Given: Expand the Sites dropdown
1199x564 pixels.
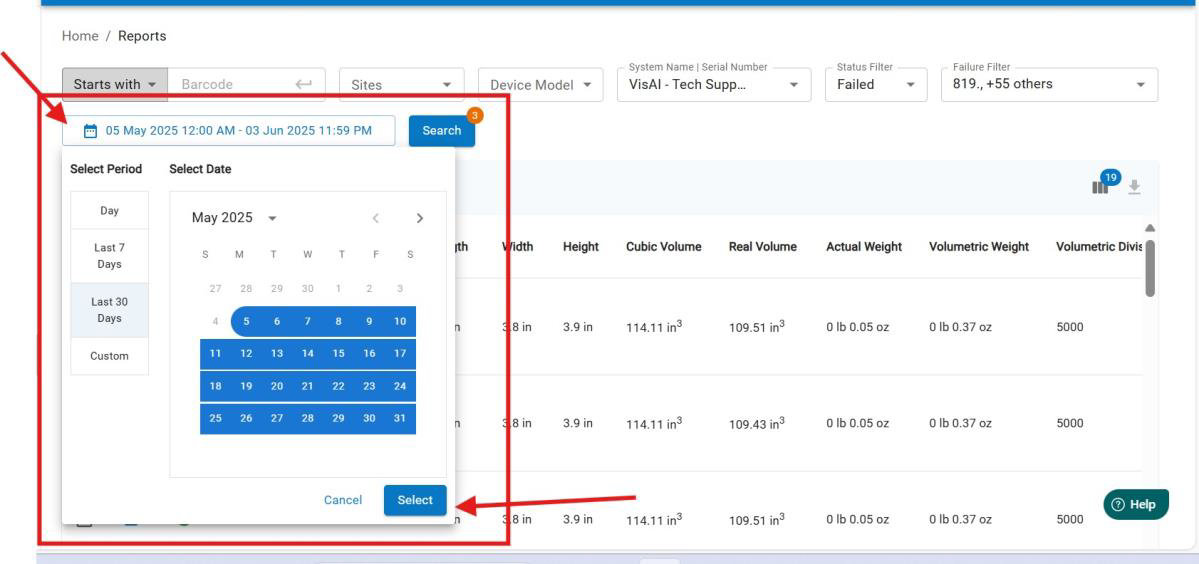Looking at the screenshot, I should [x=401, y=85].
